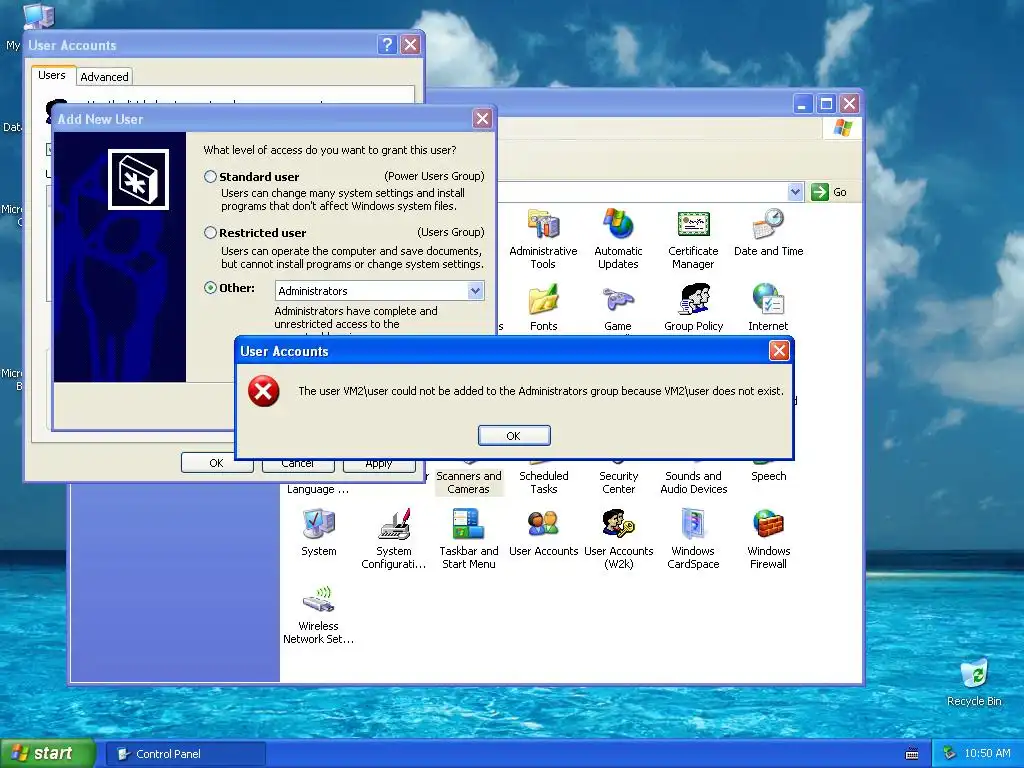Open the Start menu

(48, 753)
